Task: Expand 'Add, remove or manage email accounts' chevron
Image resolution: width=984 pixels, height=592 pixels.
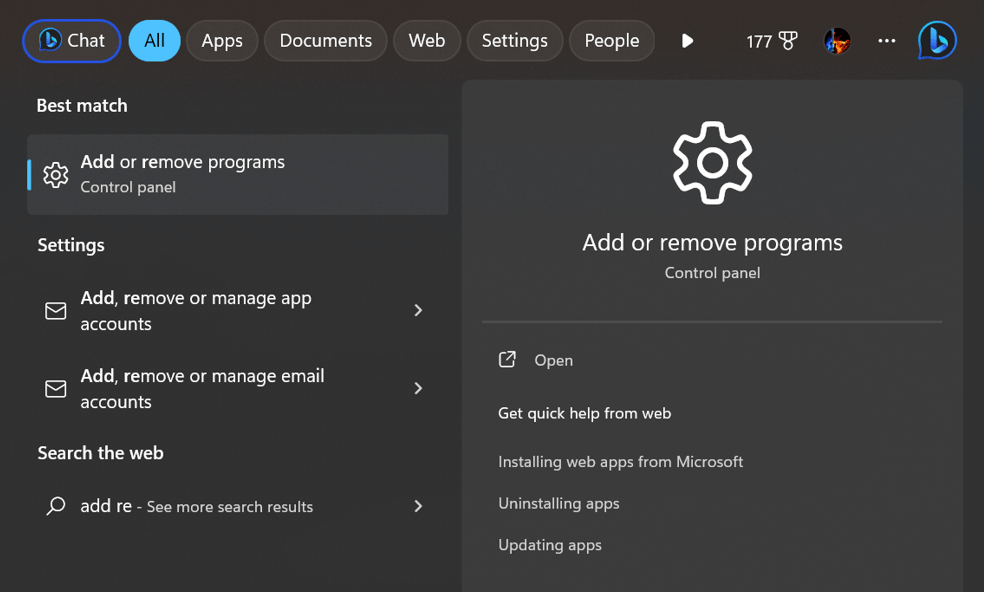Action: click(x=418, y=388)
